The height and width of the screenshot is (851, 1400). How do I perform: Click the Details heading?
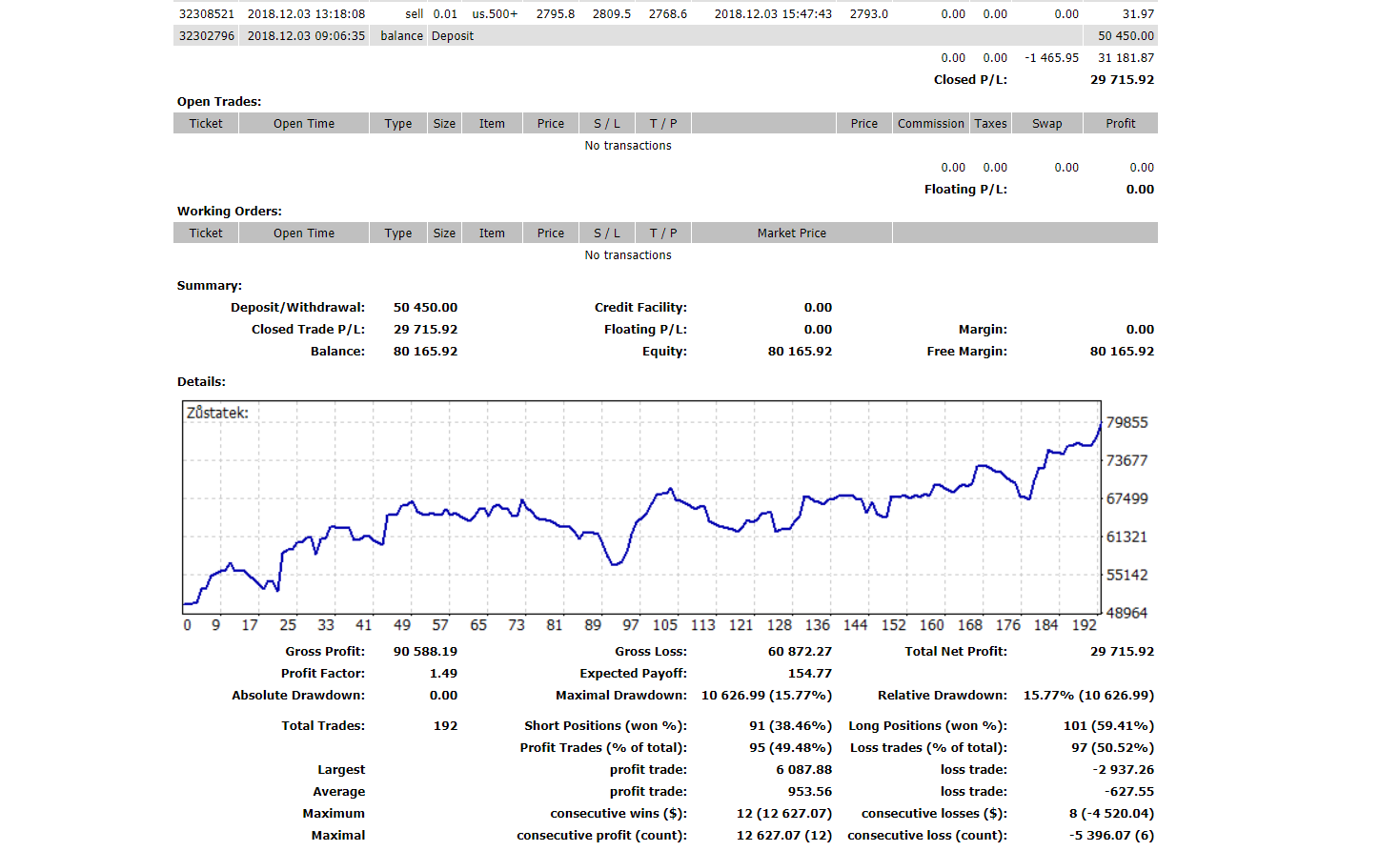201,382
